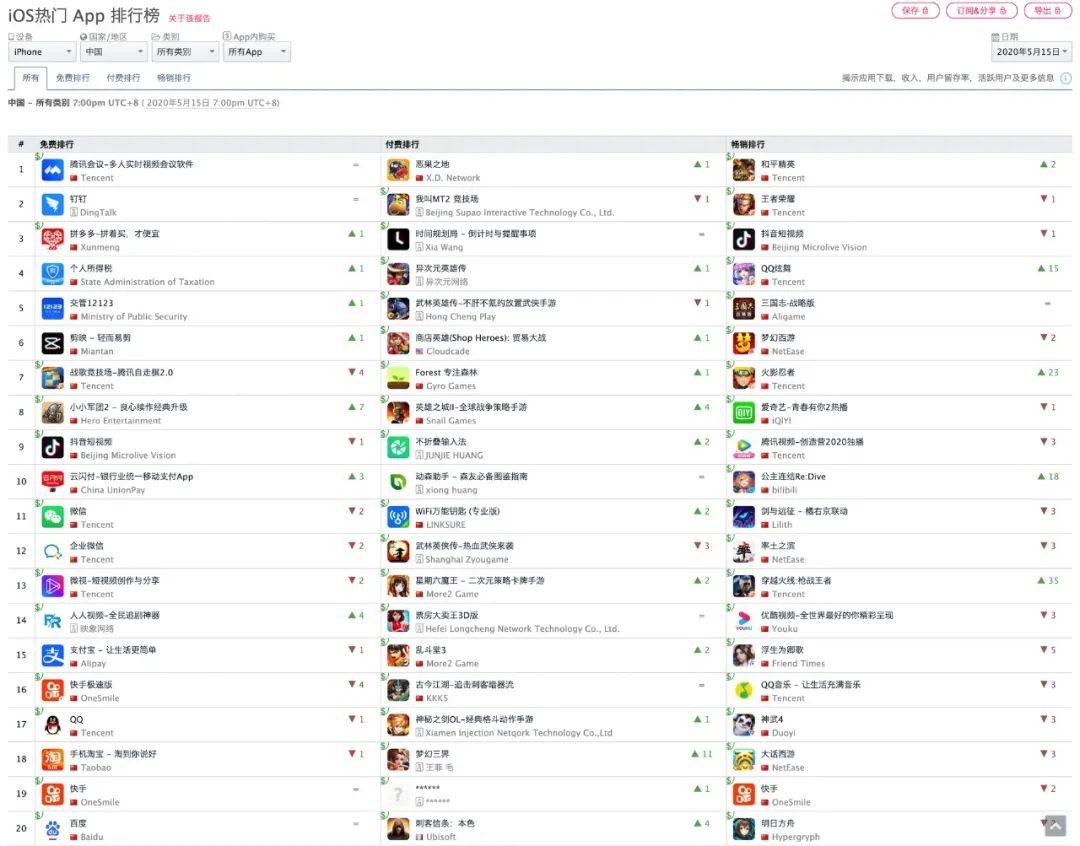Image resolution: width=1080 pixels, height=846 pixels.
Task: Click the 微信 app icon
Action: 52,517
